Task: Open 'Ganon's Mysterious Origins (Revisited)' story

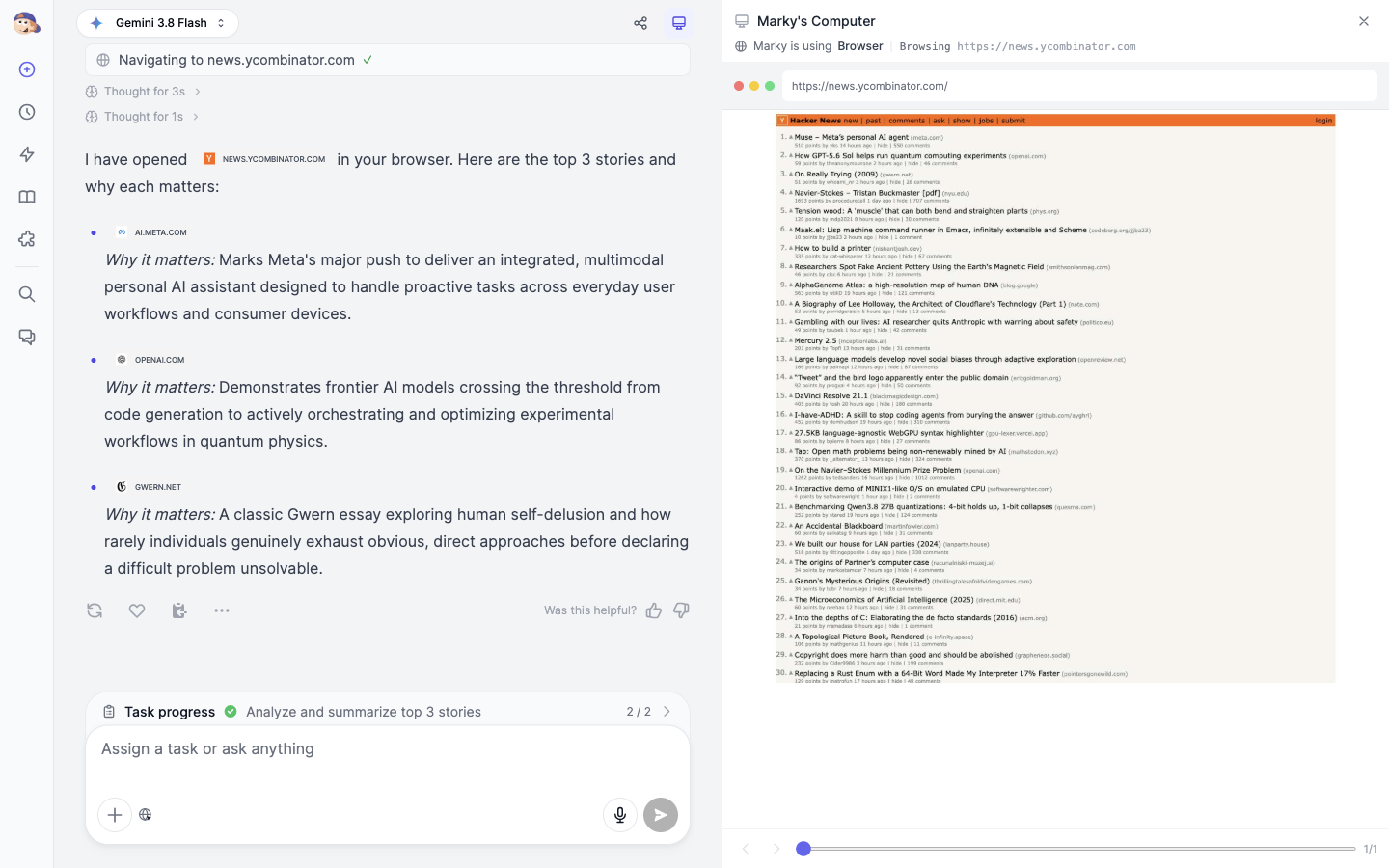Action: point(861,581)
